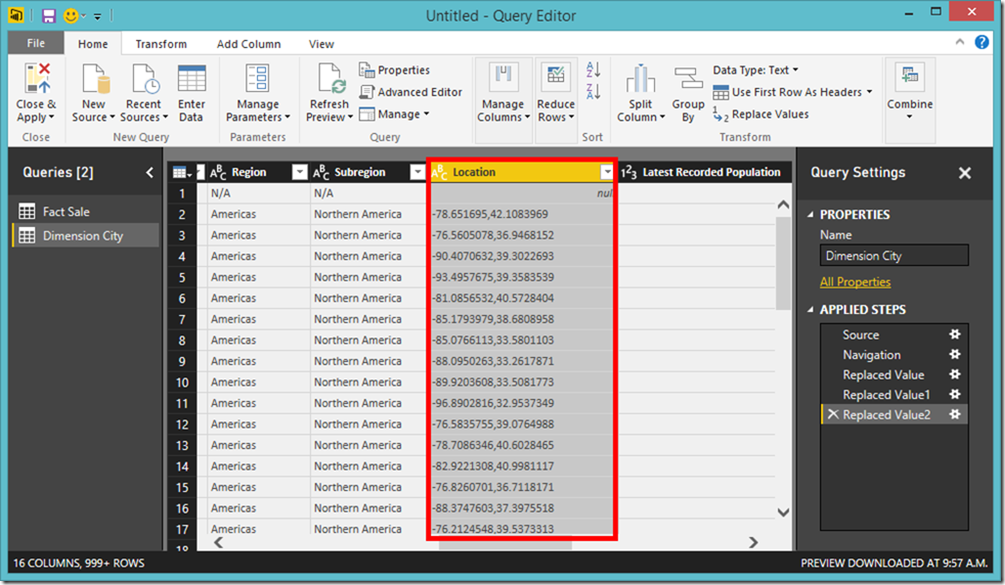
Task: Close the Query Settings pane
Action: (965, 173)
